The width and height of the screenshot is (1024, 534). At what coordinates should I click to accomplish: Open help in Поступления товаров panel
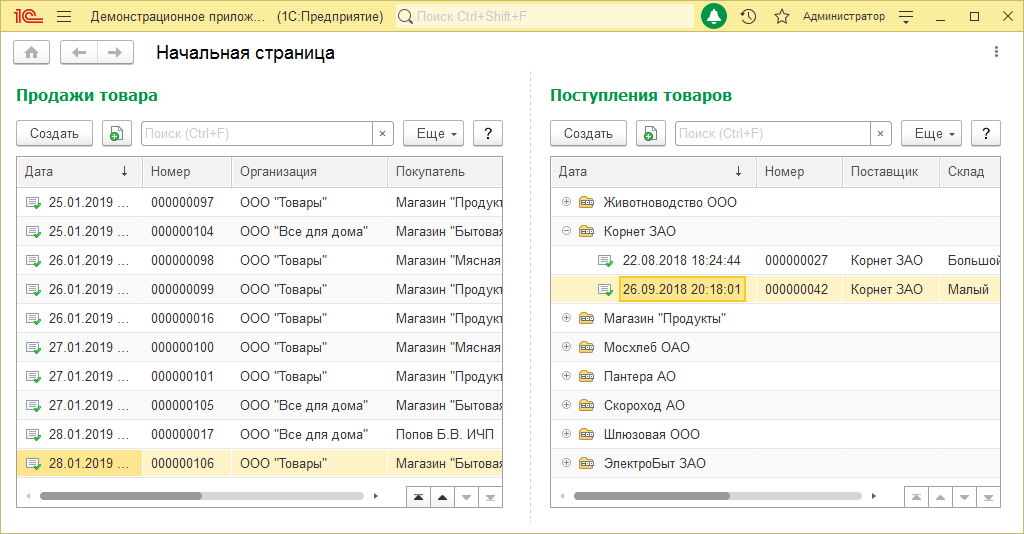[x=986, y=133]
